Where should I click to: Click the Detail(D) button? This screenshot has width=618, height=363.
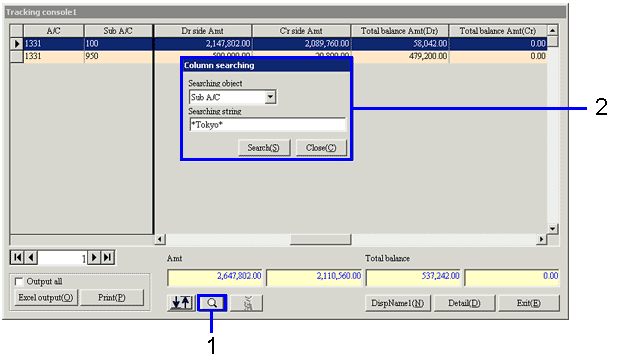(464, 303)
